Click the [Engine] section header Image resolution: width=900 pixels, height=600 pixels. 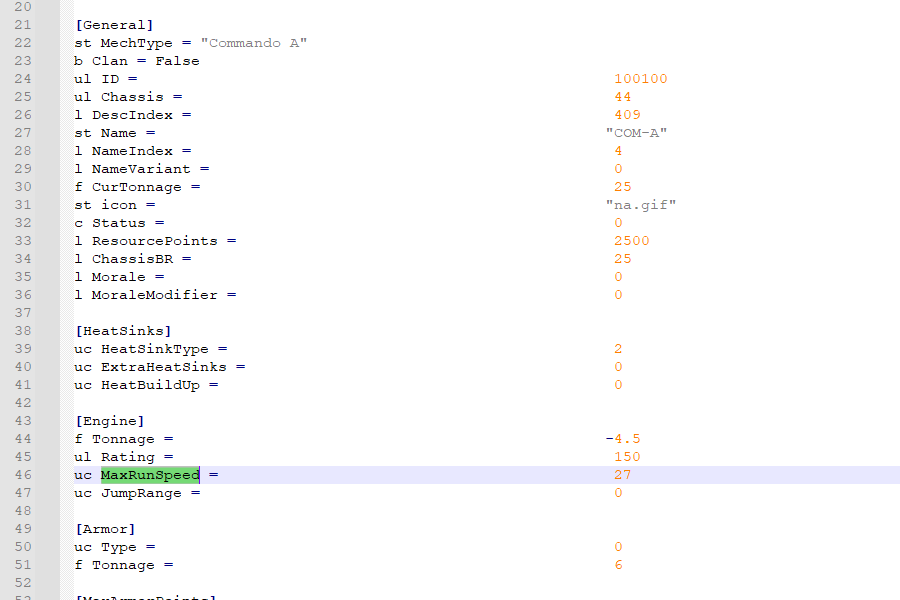(110, 421)
